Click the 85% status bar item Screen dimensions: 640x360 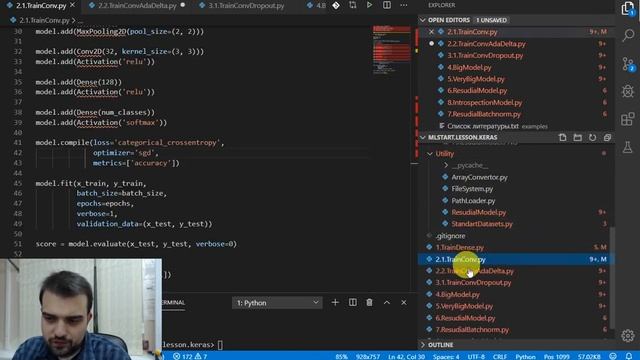(x=341, y=356)
